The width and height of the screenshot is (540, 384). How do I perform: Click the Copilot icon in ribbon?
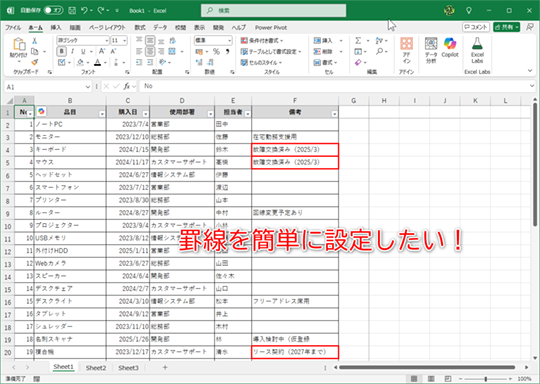(450, 48)
